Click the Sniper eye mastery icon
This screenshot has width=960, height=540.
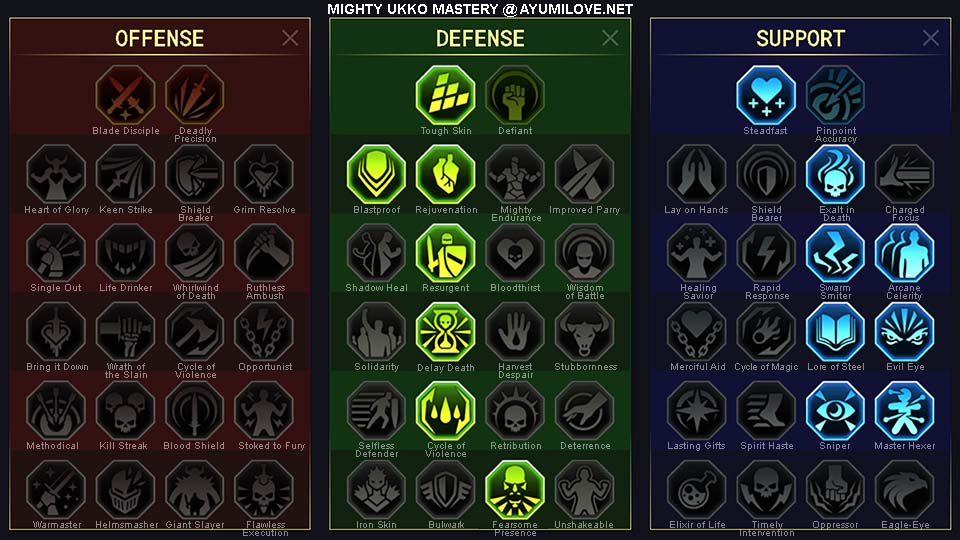pos(835,411)
